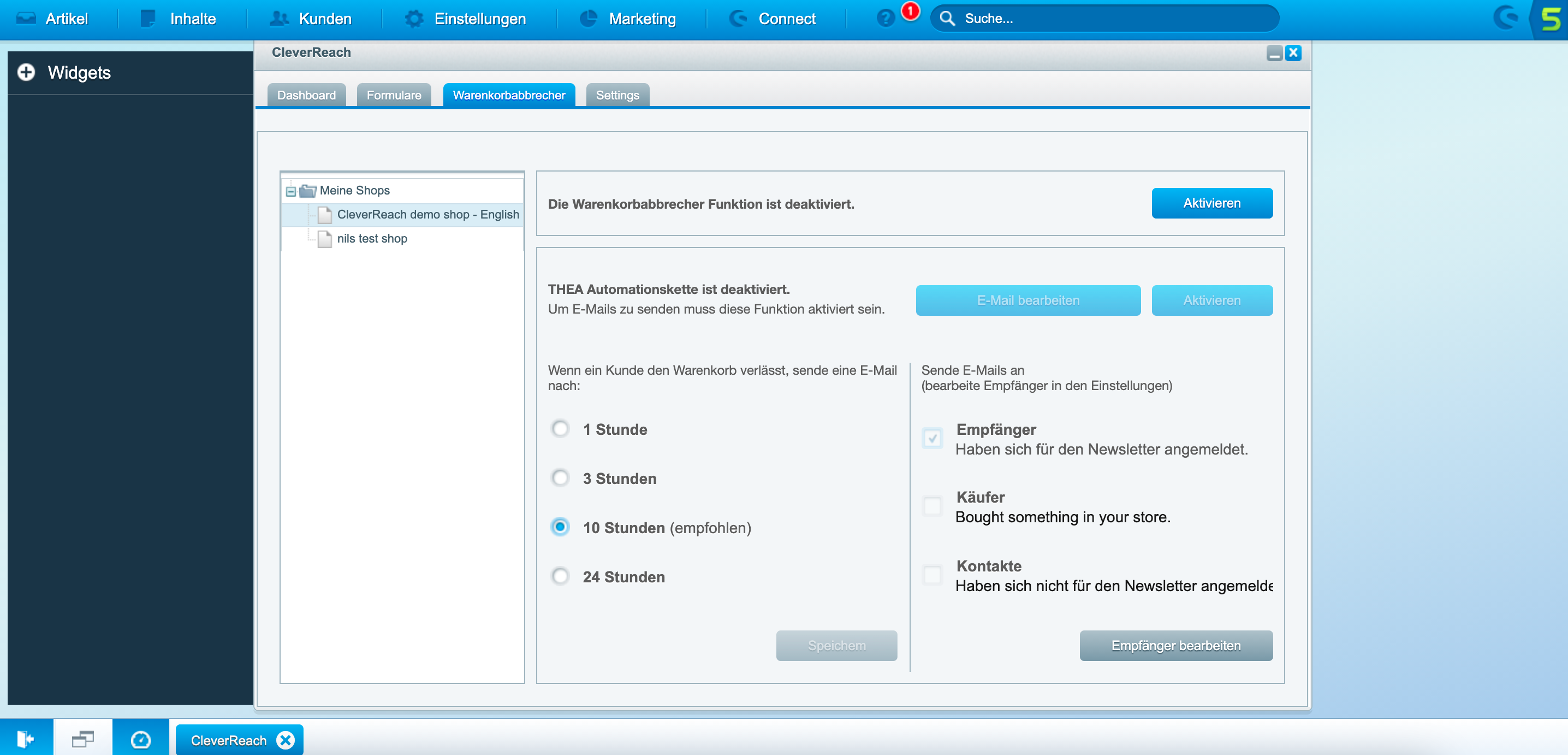Click the window overview icon in taskbar
The height and width of the screenshot is (755, 1568).
click(x=82, y=739)
